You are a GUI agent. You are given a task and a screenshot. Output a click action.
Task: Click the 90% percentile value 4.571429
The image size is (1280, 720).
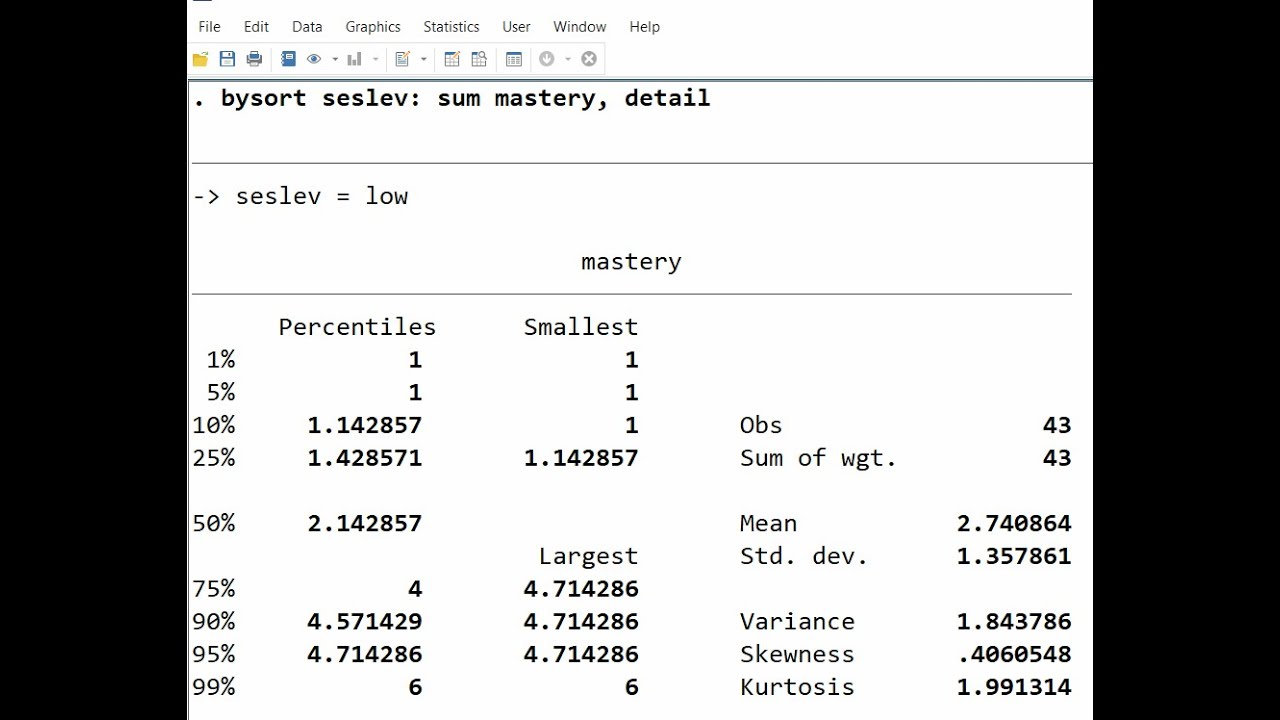tap(365, 621)
